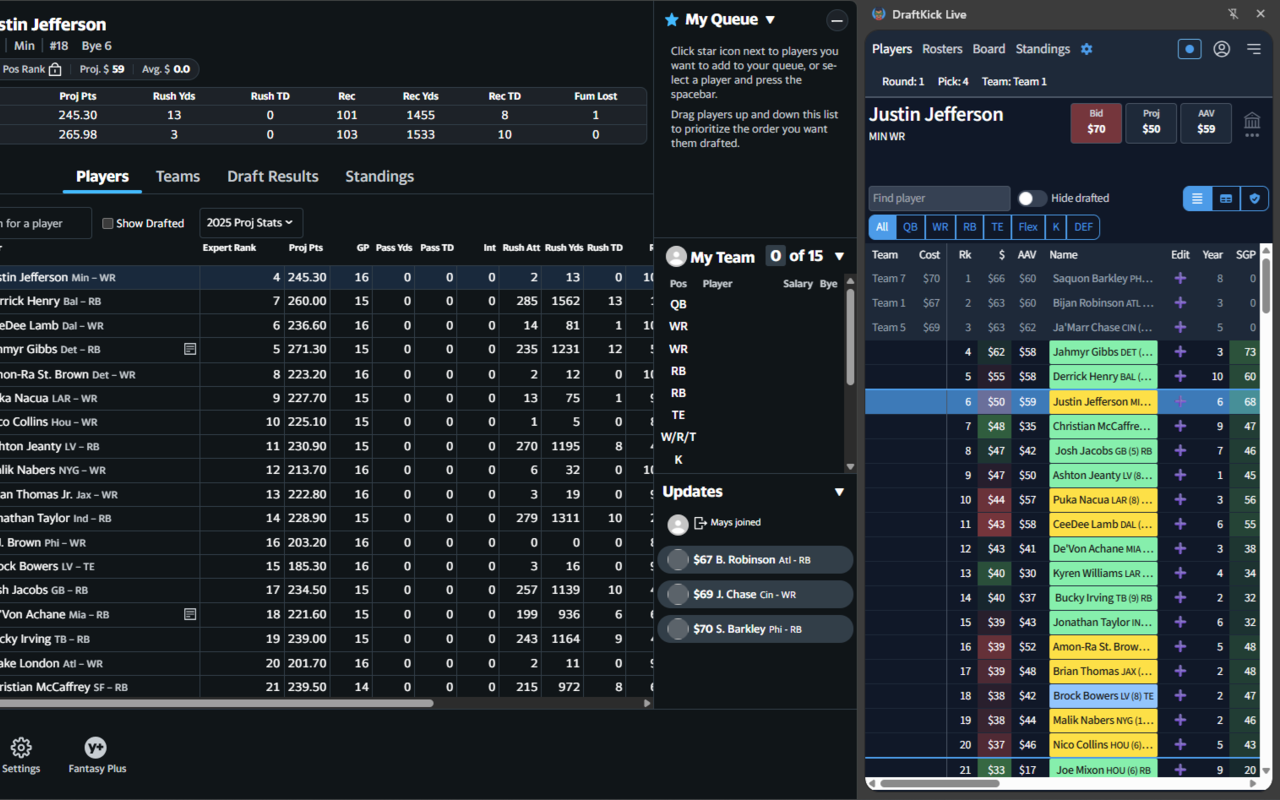Click the Proj $50 button
The width and height of the screenshot is (1280, 800).
1151,120
